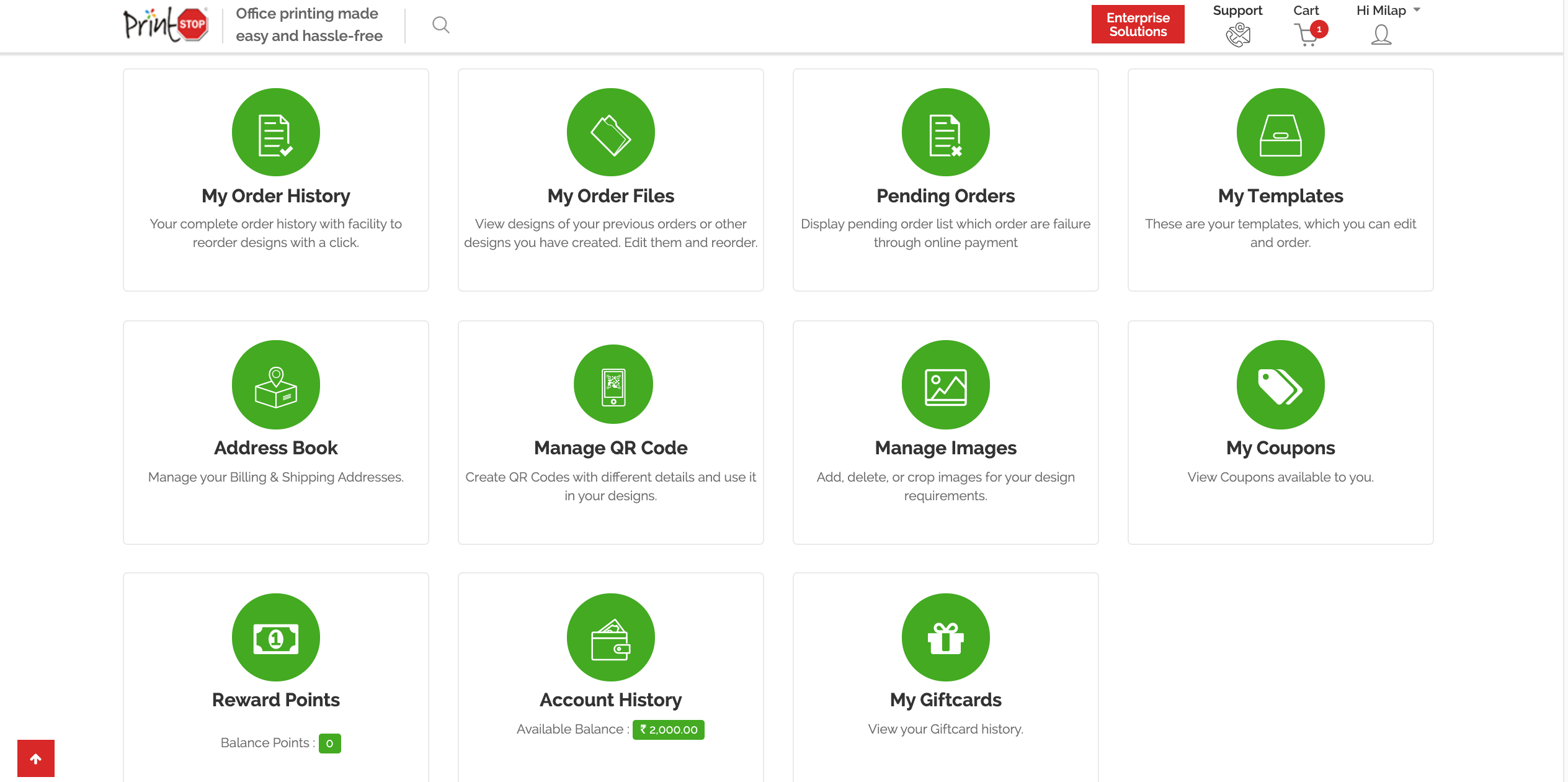Open the Account History wallet icon
This screenshot has height=782, width=1568.
(x=610, y=637)
